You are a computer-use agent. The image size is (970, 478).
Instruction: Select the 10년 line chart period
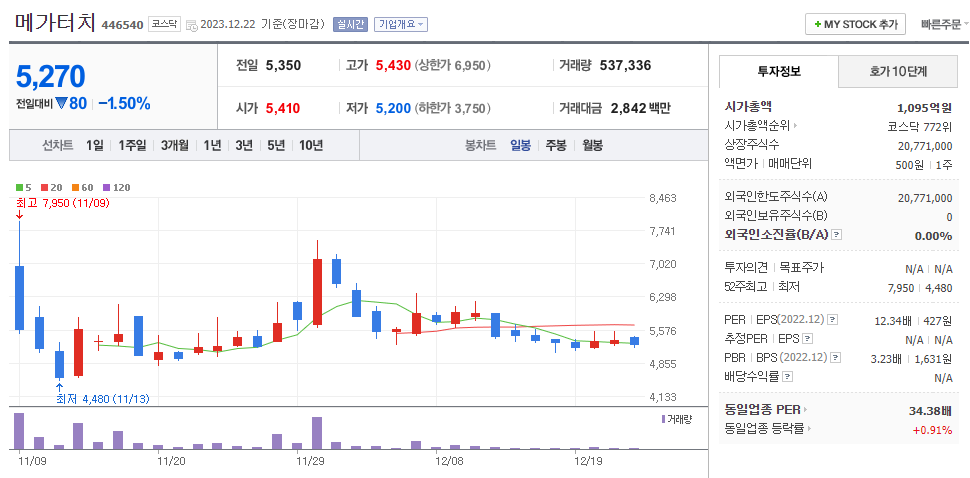[311, 145]
